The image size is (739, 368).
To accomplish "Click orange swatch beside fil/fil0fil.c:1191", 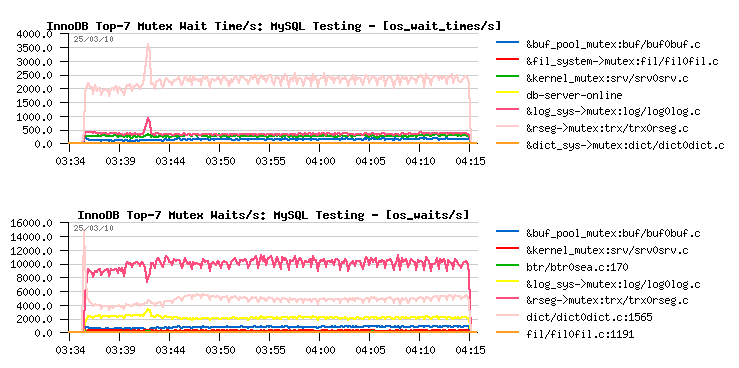I will coord(507,332).
